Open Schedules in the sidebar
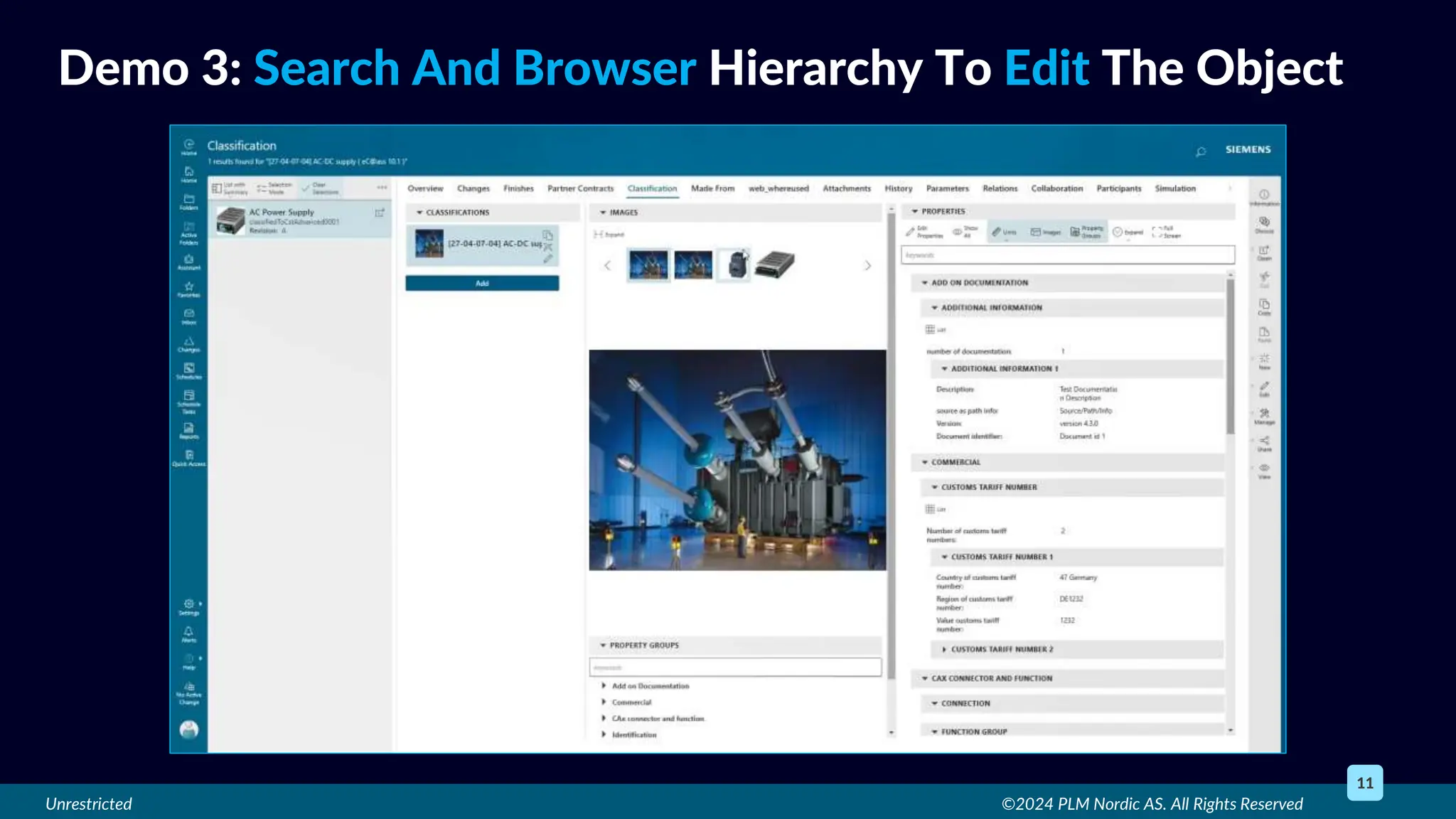 189,371
